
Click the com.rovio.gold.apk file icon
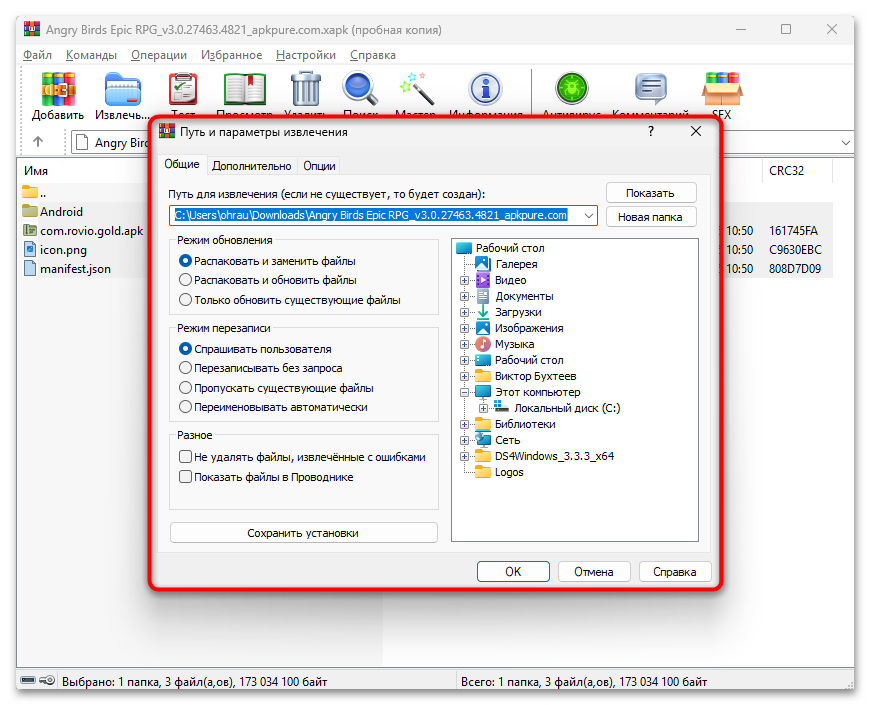[x=29, y=230]
